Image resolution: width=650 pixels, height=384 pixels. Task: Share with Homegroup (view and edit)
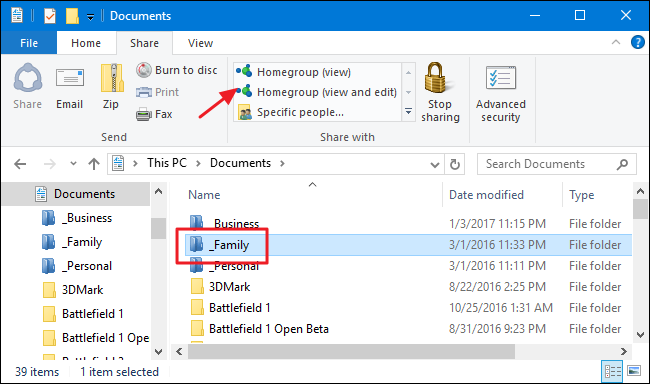(317, 92)
